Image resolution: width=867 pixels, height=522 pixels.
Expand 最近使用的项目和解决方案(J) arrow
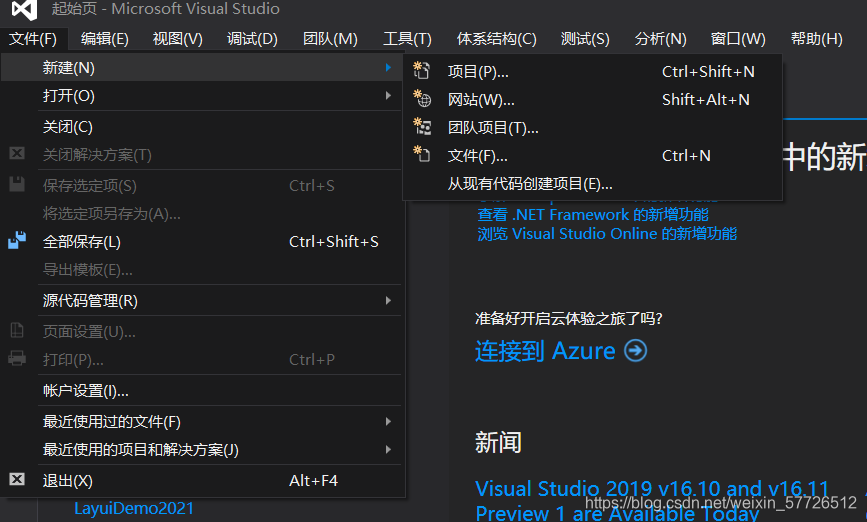tap(388, 449)
